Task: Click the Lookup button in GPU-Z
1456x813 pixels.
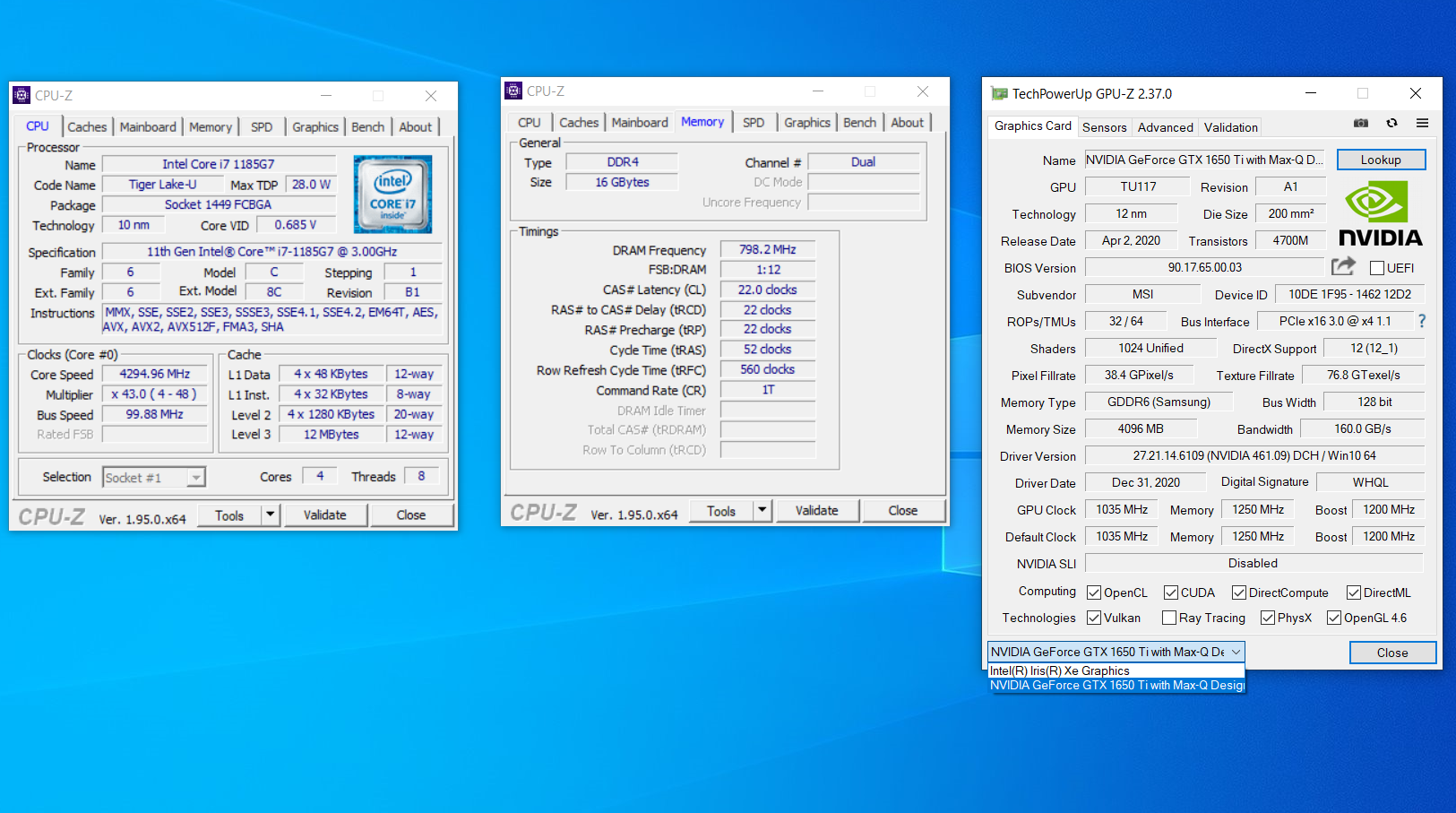Action: tap(1381, 160)
